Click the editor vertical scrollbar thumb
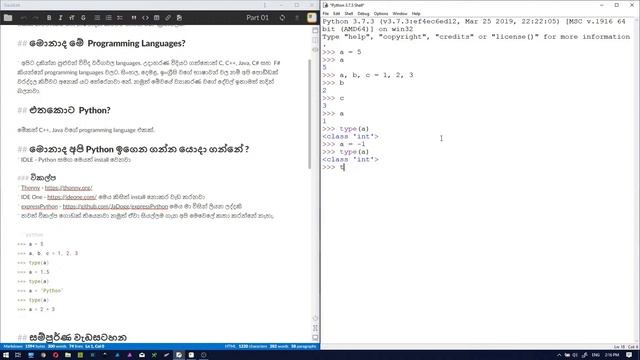This screenshot has width=640, height=360. coord(309,114)
